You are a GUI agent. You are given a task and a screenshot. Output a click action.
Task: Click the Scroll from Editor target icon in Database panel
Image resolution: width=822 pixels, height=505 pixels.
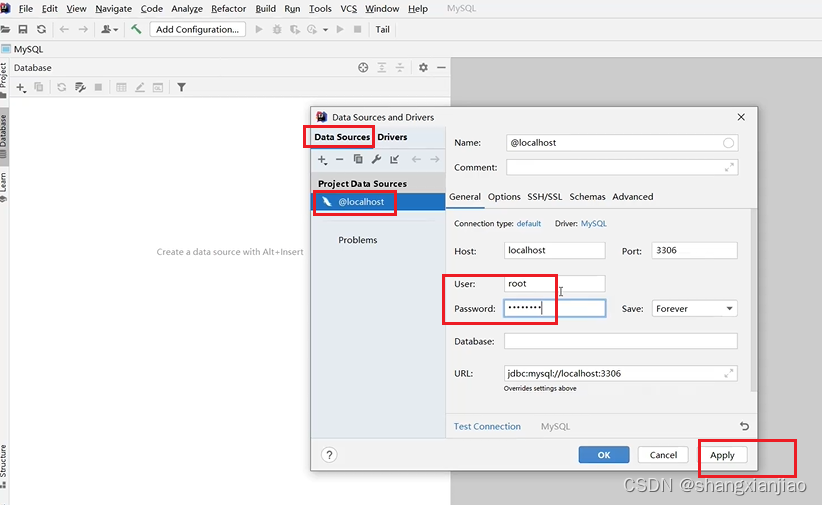tap(363, 68)
